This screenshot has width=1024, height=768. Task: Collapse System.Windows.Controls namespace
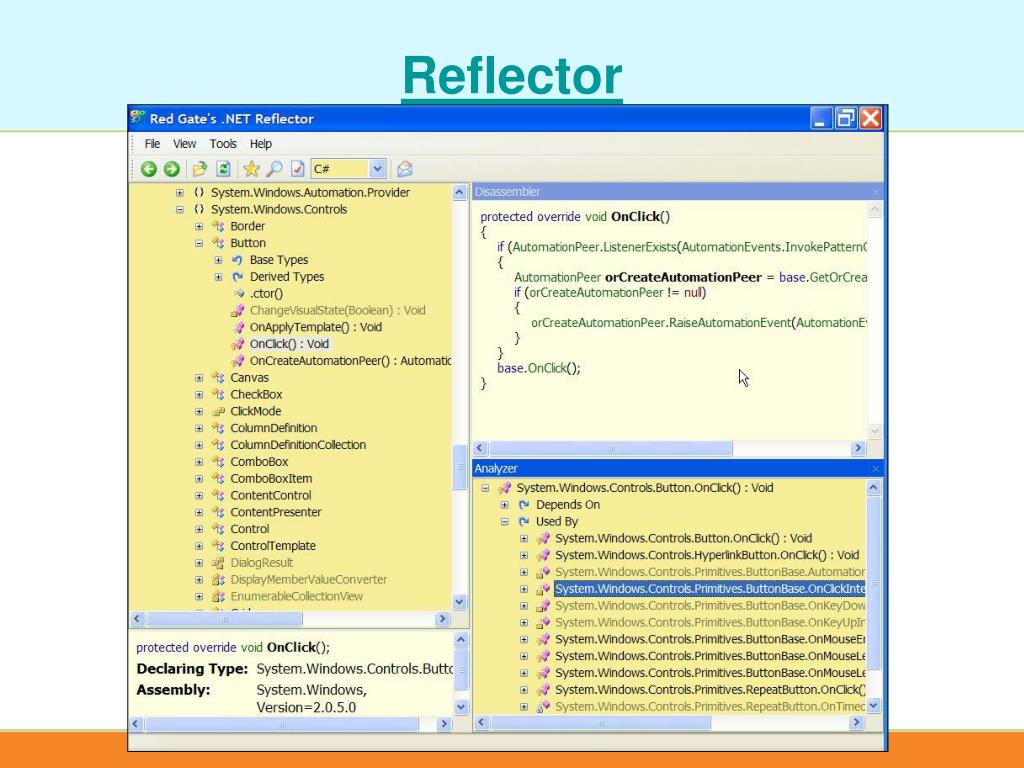180,210
